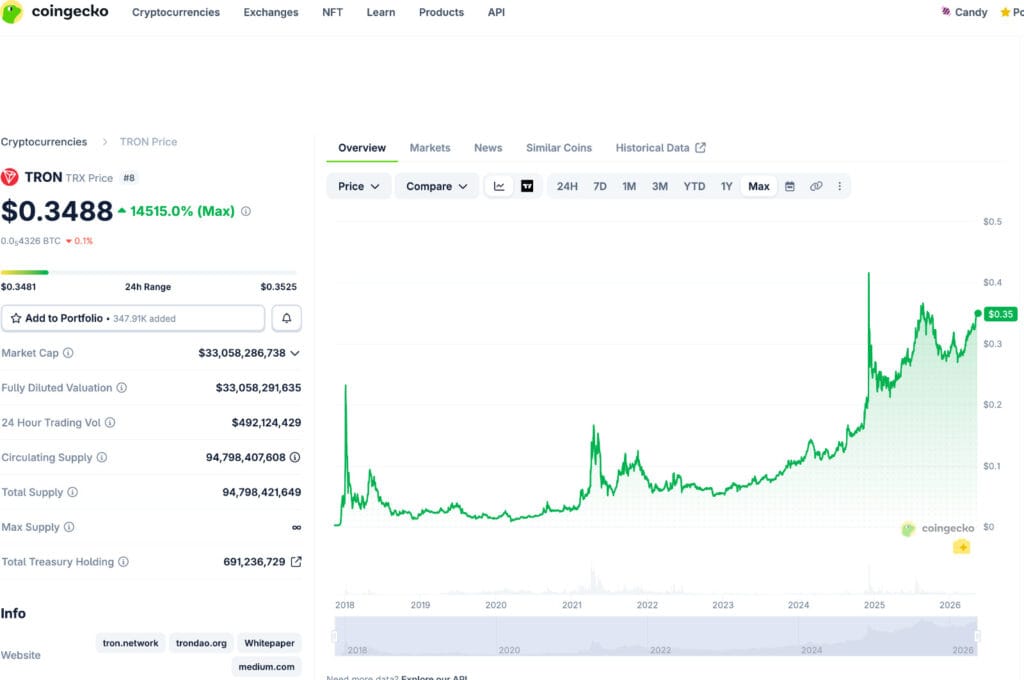Open Total Treasury Holding info icon
The image size is (1024, 680).
[x=123, y=562]
